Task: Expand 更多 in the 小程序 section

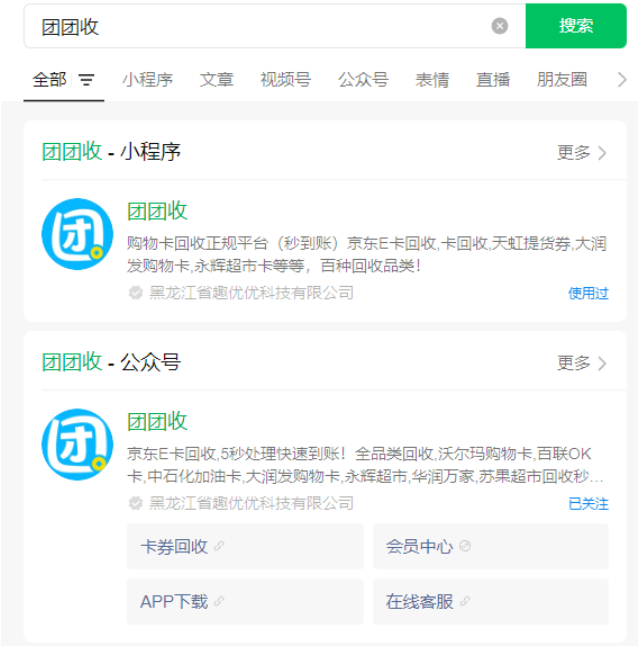Action: coord(582,152)
